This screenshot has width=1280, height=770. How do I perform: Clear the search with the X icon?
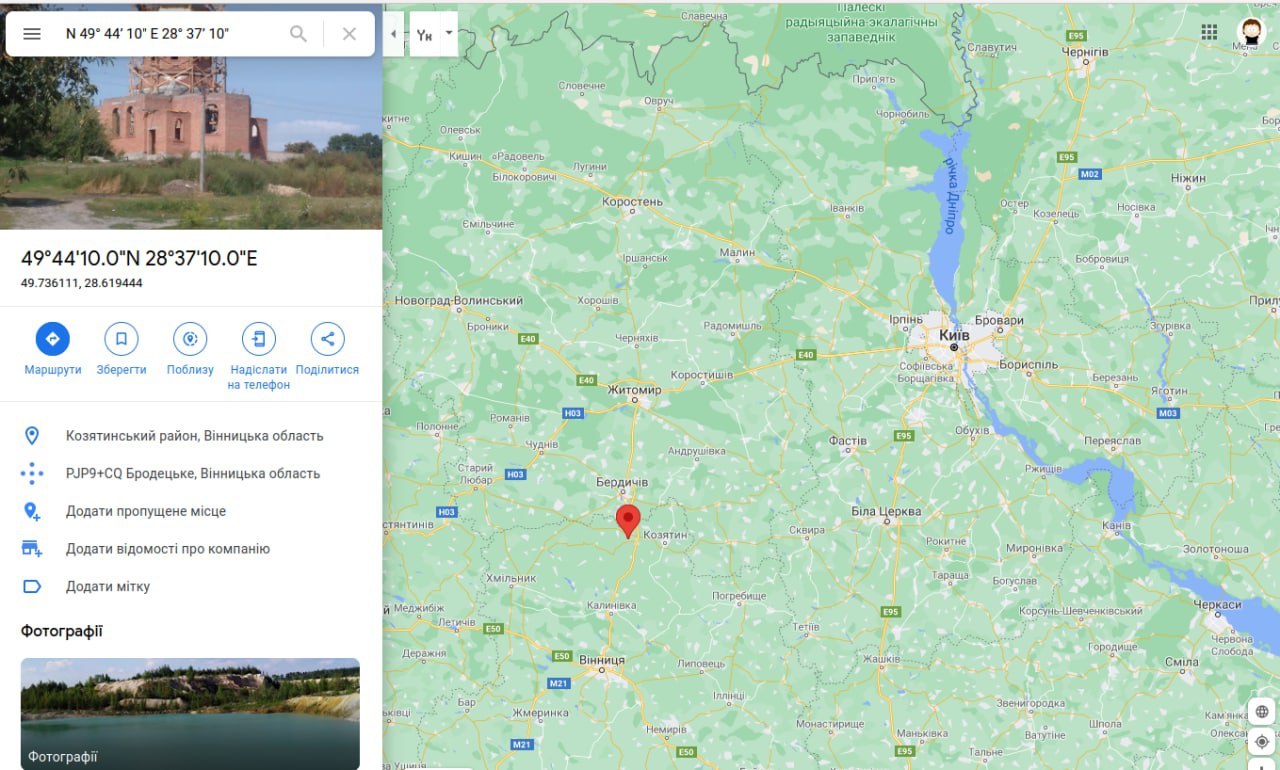coord(349,34)
